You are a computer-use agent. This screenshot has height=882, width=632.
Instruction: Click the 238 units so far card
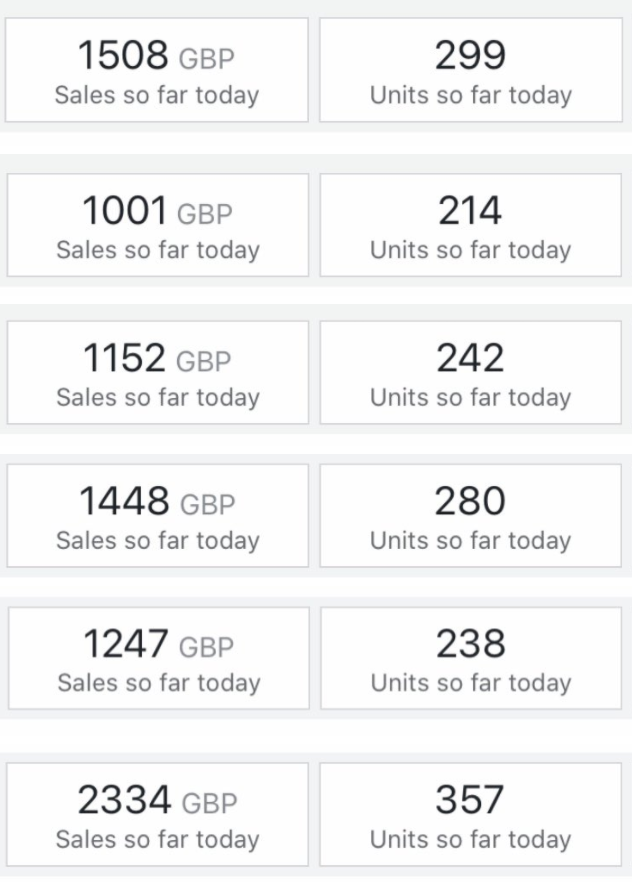tap(471, 658)
